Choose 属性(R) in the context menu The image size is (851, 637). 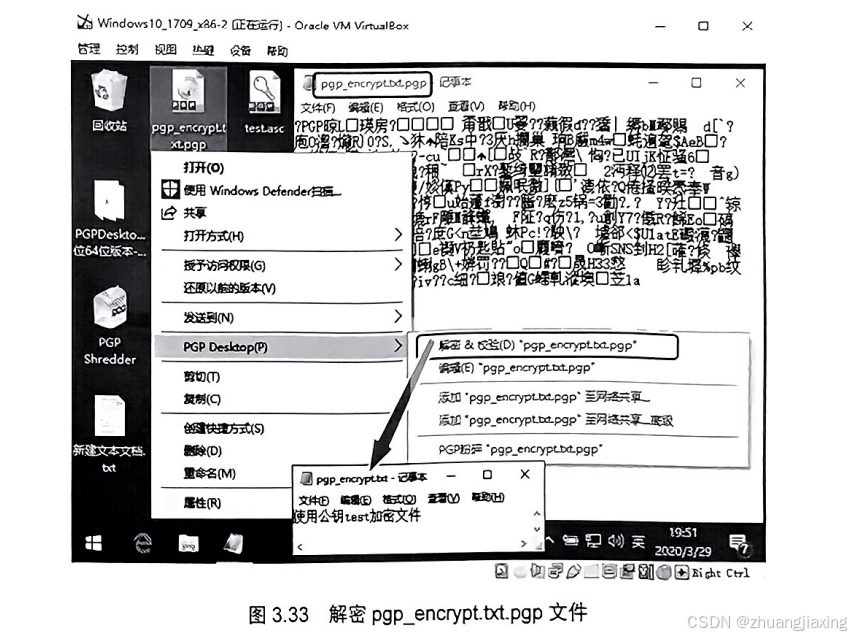tap(202, 503)
